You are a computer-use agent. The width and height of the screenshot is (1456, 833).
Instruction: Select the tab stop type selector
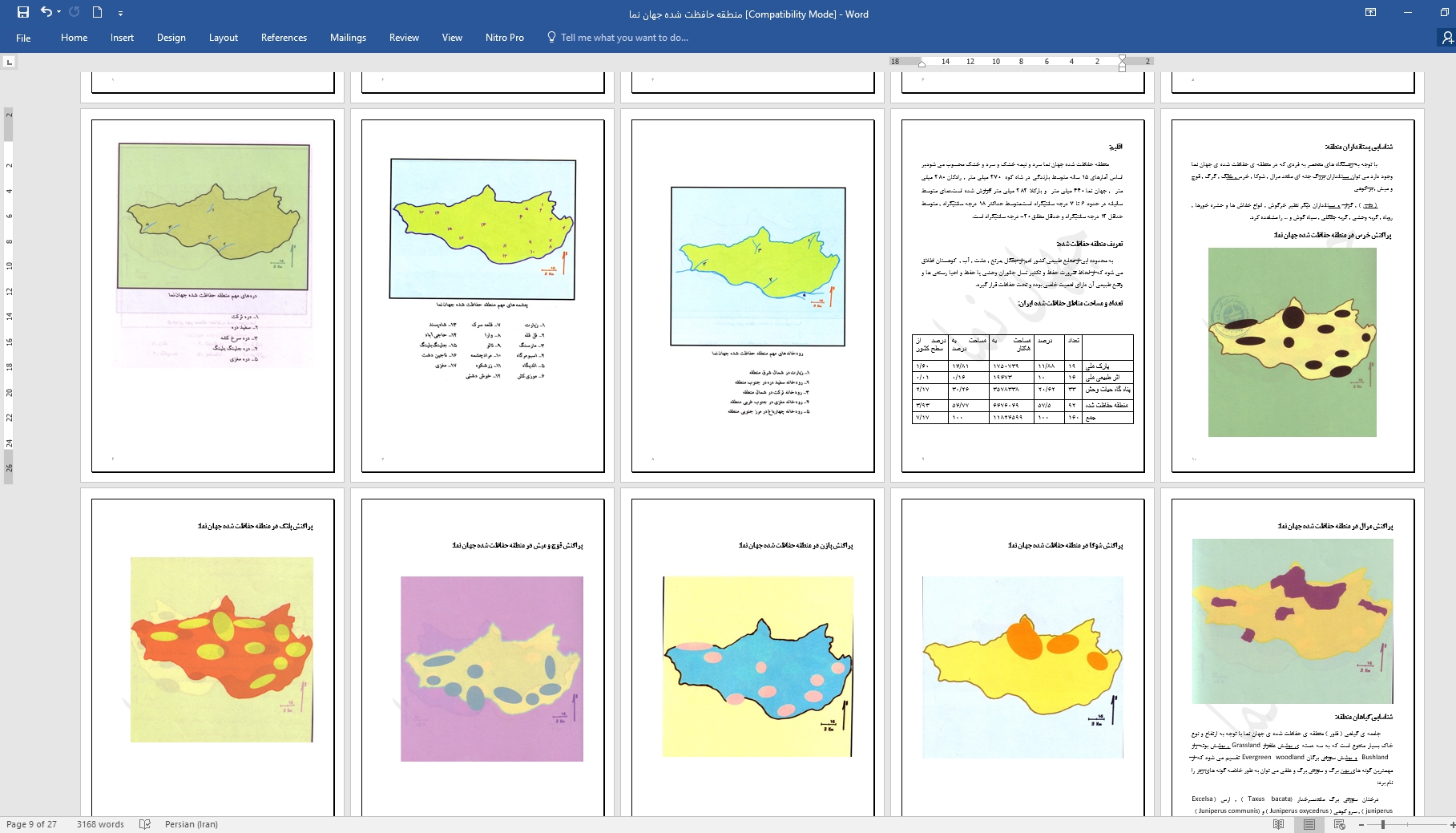[x=9, y=62]
